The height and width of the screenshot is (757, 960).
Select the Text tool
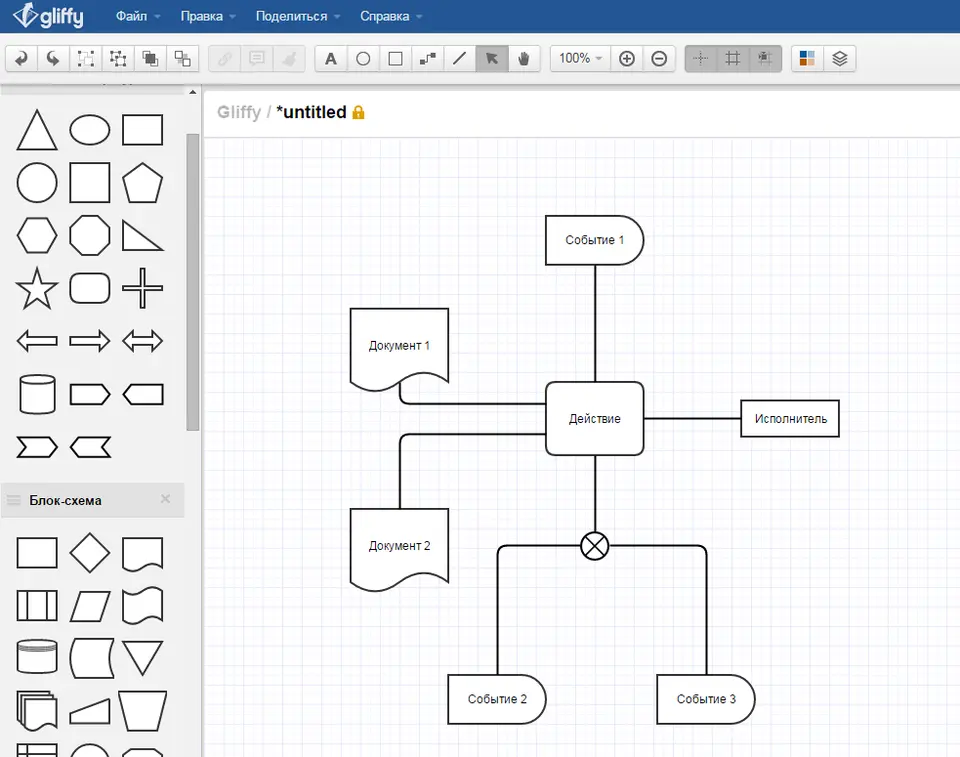[x=331, y=59]
